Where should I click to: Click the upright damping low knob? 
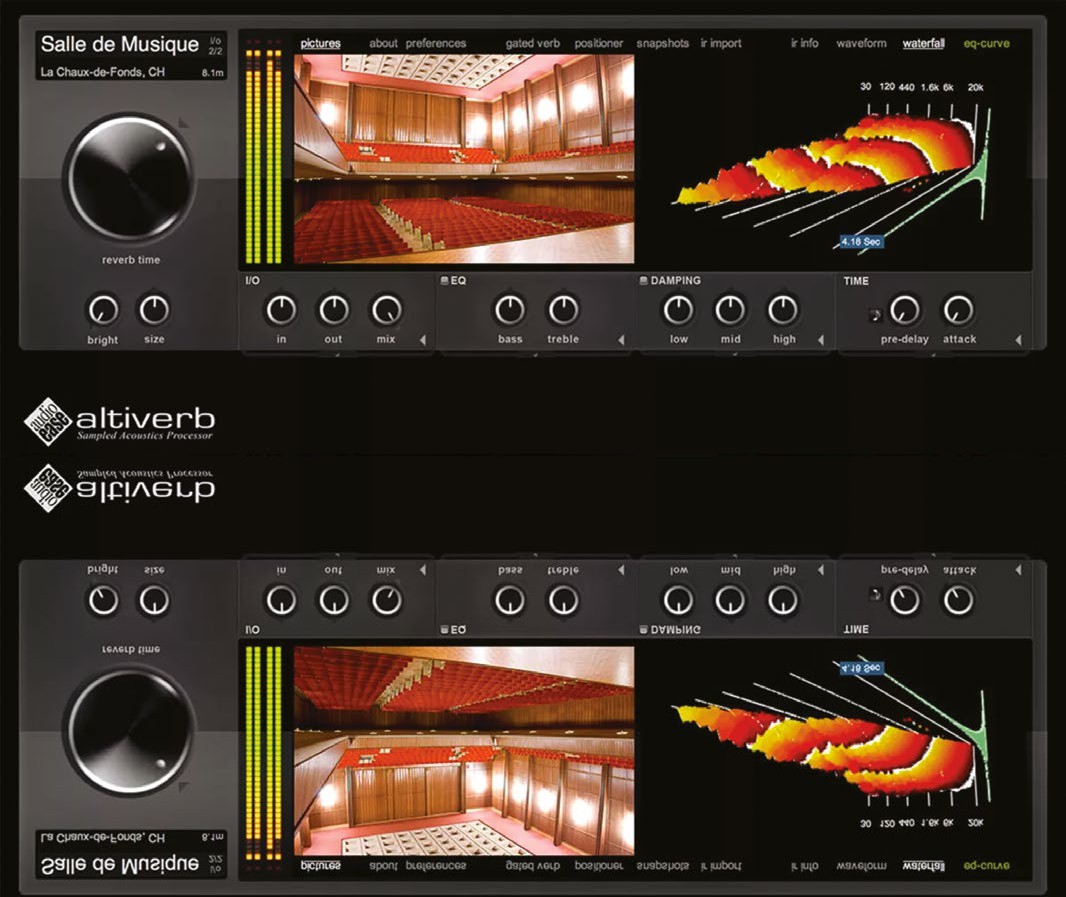678,310
